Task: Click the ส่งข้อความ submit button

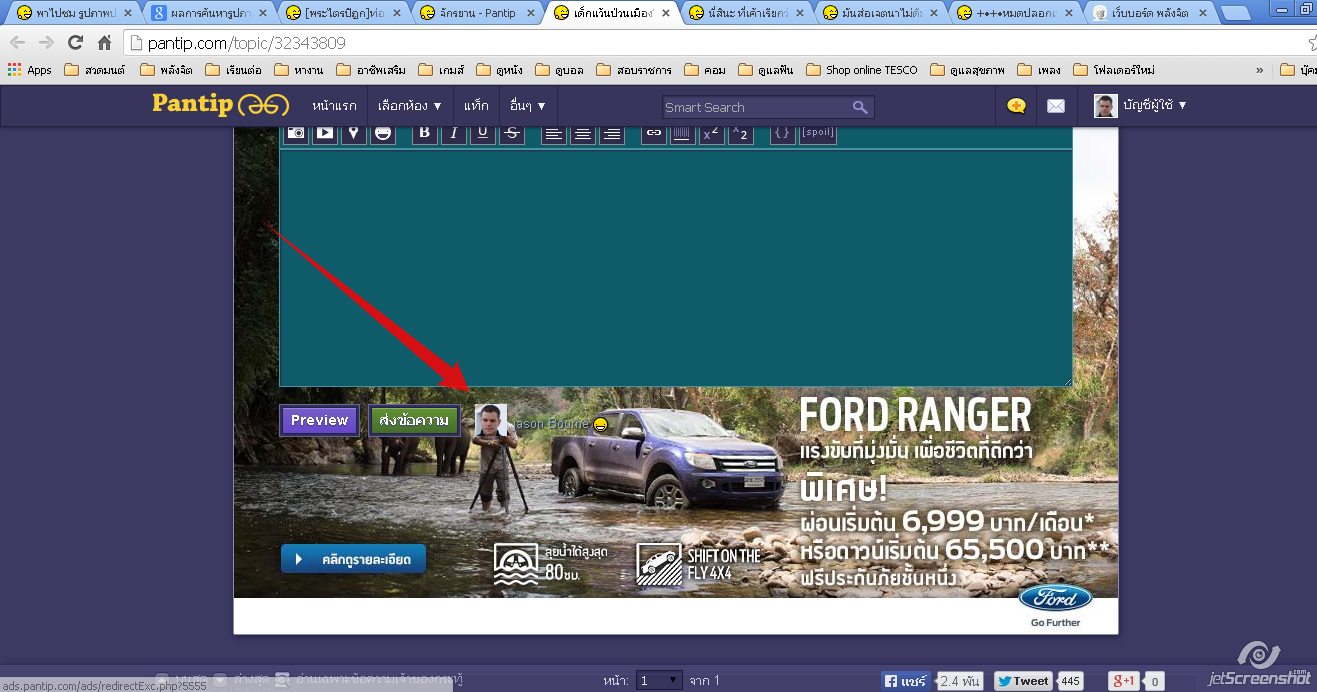Action: point(414,420)
